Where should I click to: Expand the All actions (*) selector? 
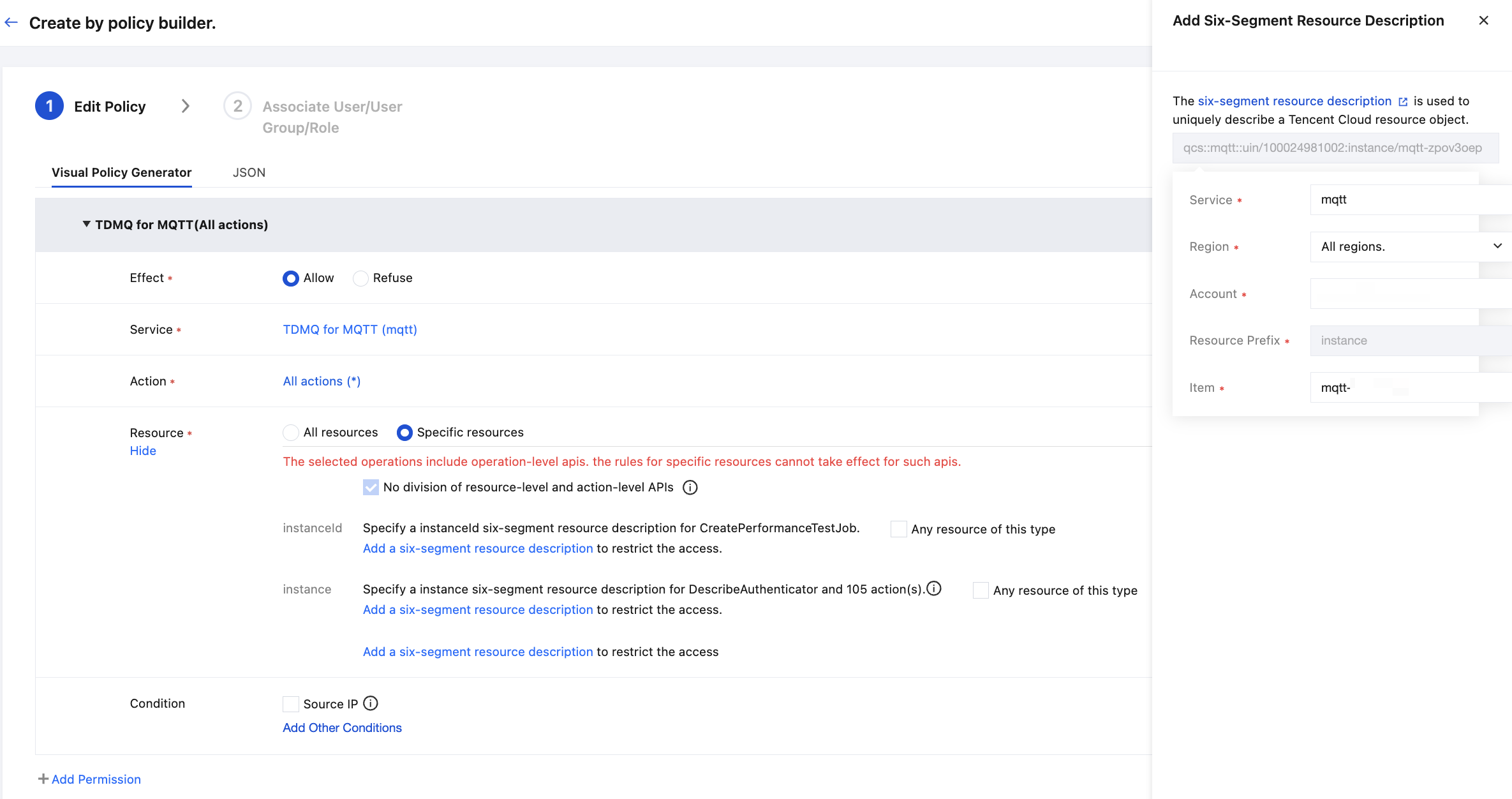322,381
